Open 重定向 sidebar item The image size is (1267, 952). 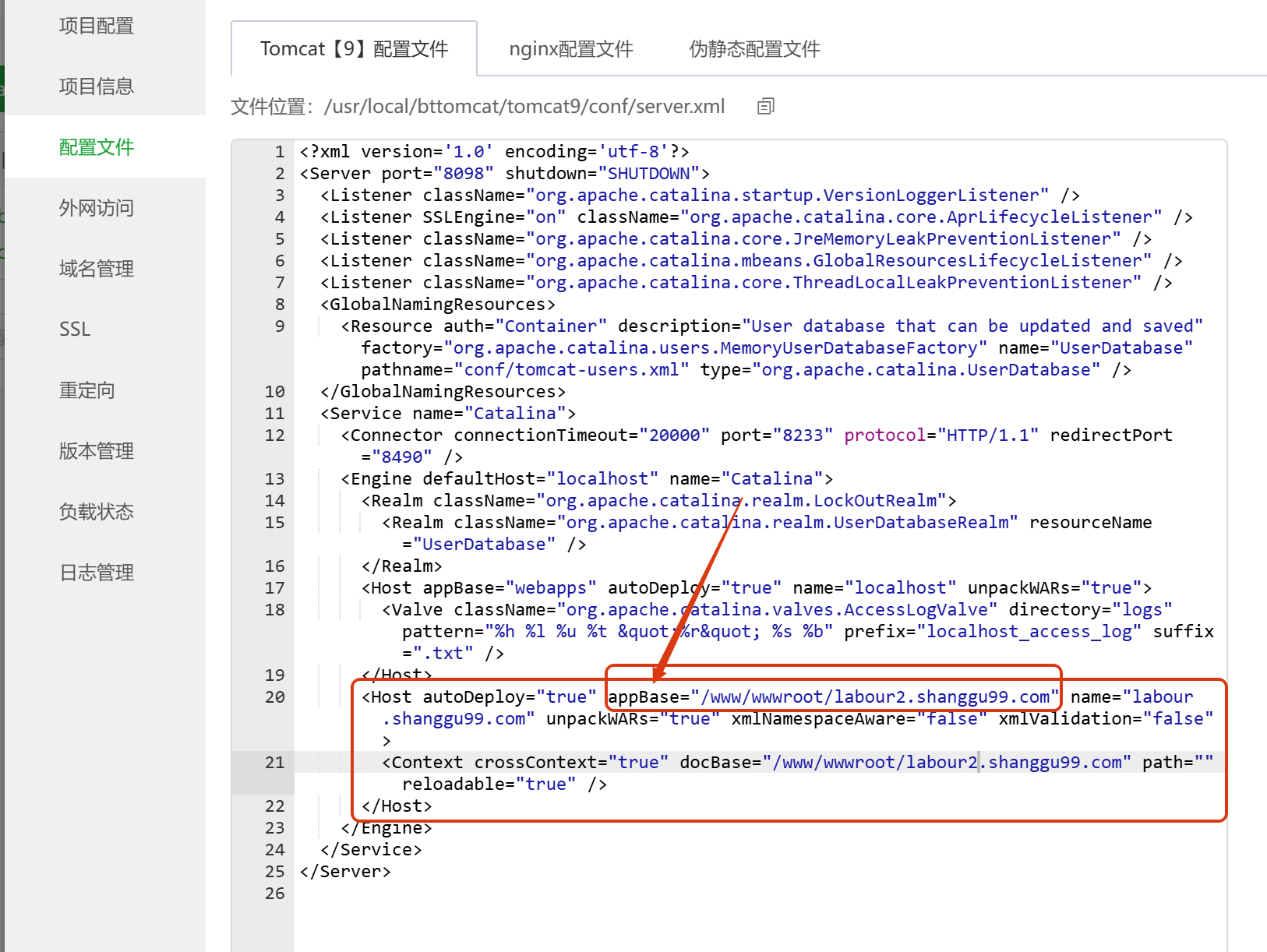87,390
